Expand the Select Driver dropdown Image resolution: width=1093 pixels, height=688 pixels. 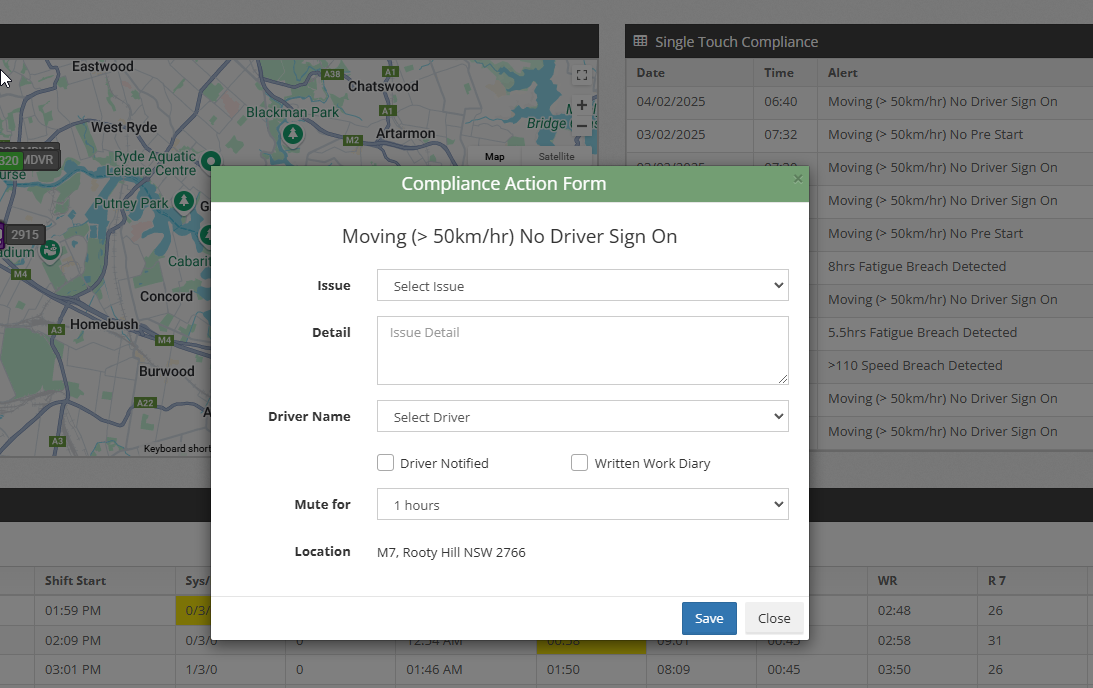(x=582, y=417)
